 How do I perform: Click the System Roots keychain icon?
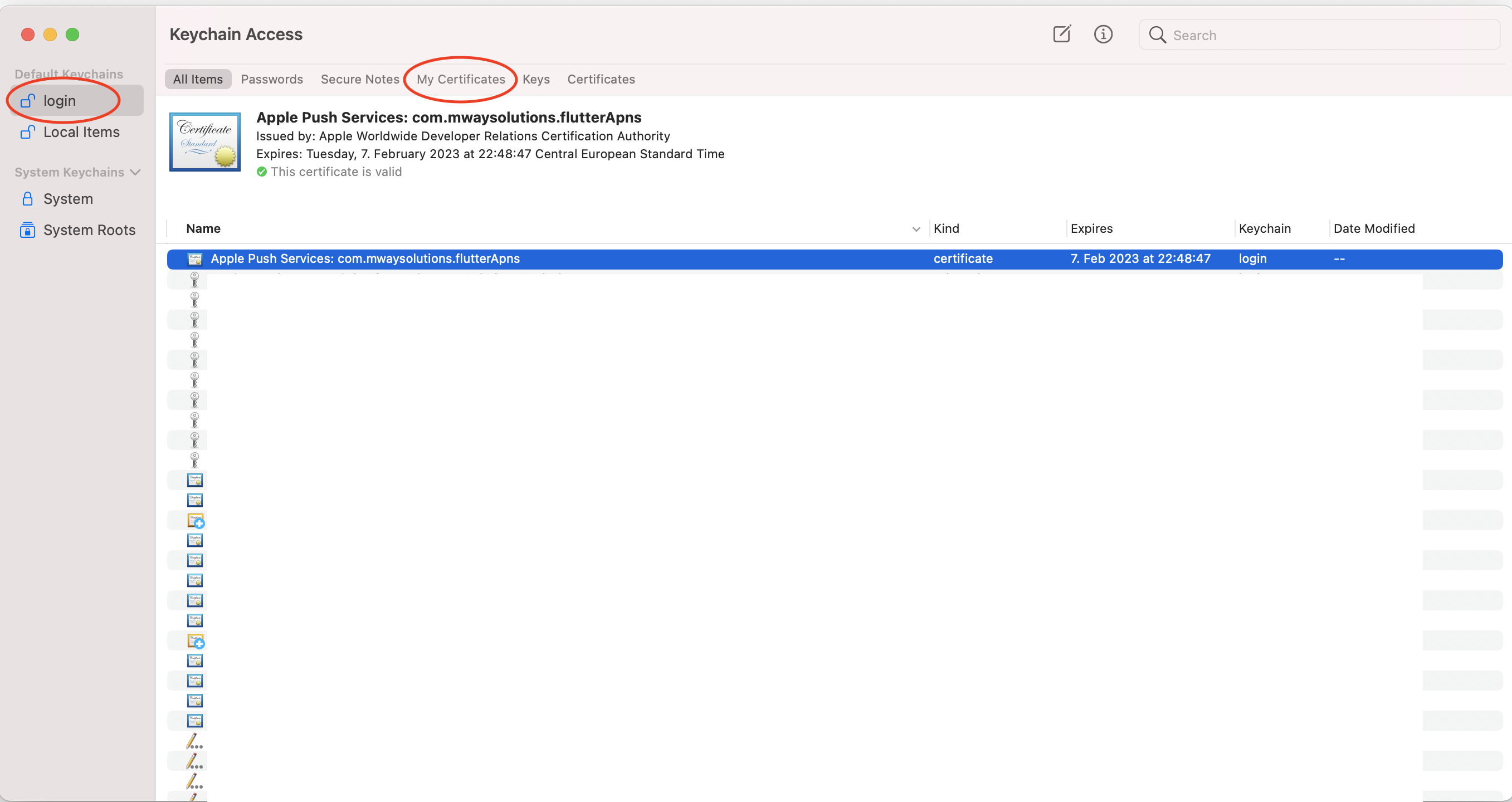tap(27, 230)
